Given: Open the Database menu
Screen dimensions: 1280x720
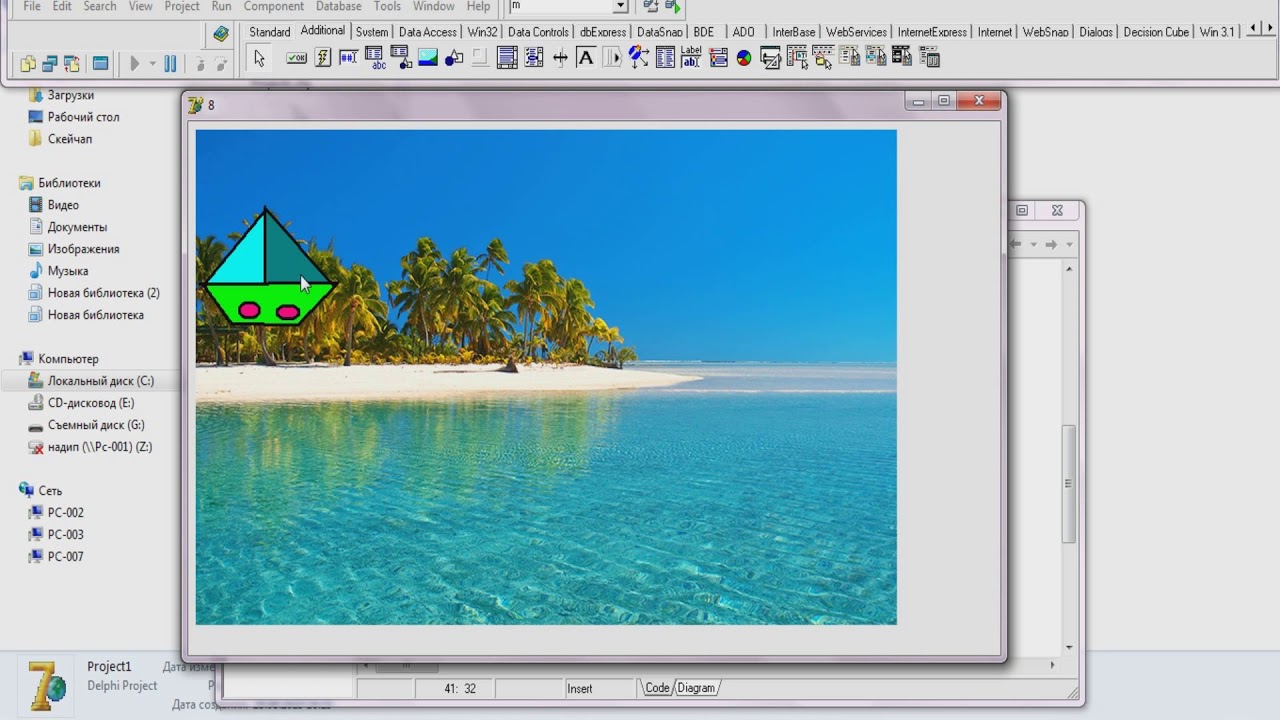Looking at the screenshot, I should (339, 6).
